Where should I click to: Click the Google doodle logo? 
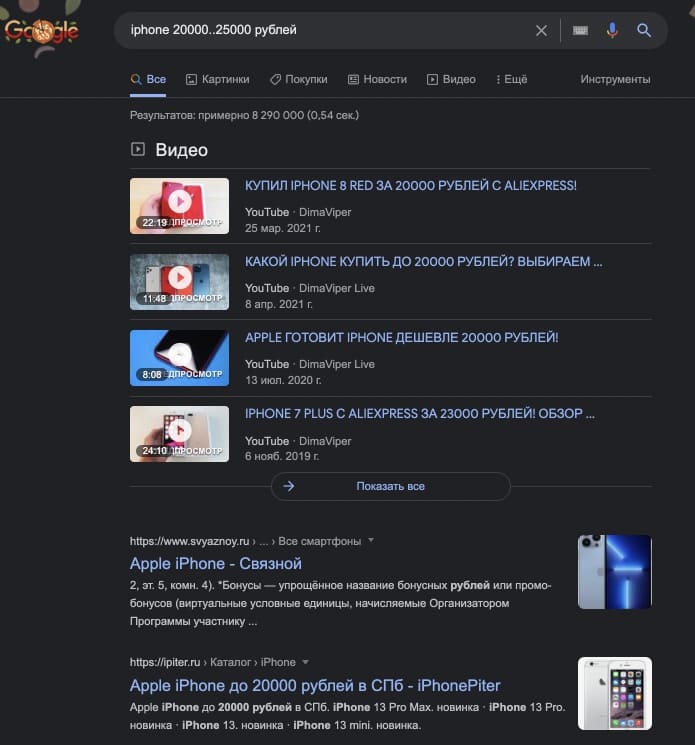click(x=42, y=31)
